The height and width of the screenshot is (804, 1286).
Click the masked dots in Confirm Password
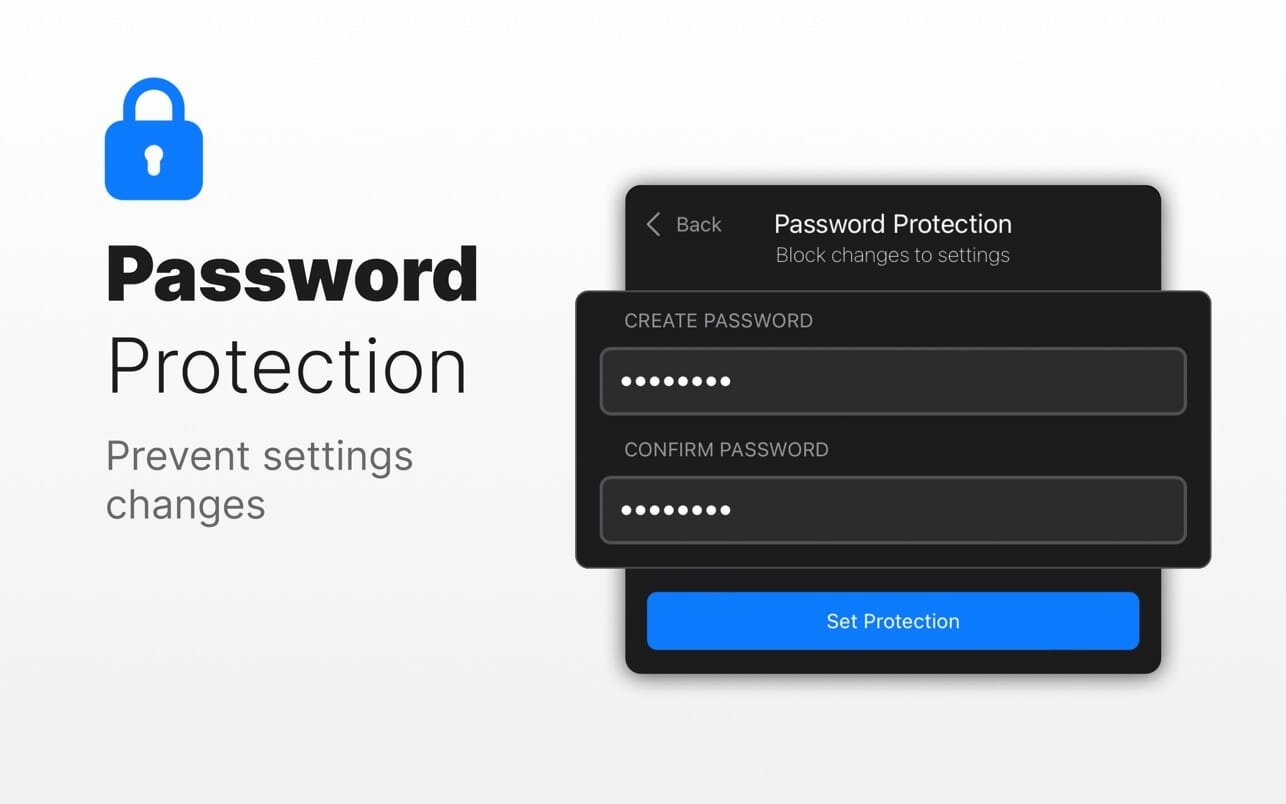(676, 510)
